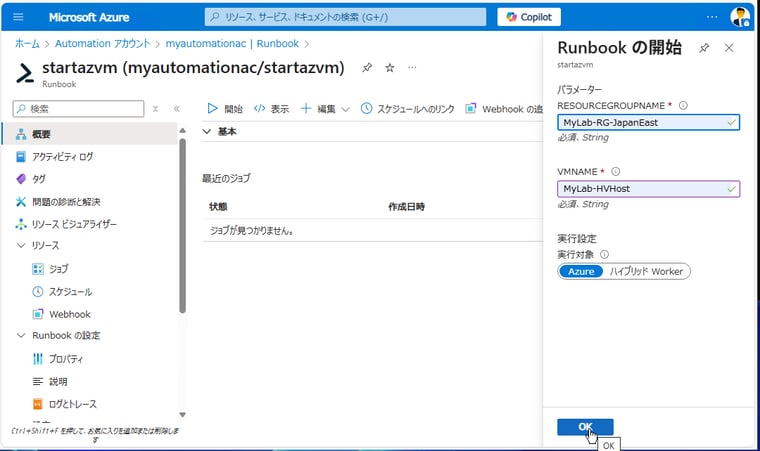760x451 pixels.
Task: Collapse the リソース sidebar group
Action: point(21,245)
